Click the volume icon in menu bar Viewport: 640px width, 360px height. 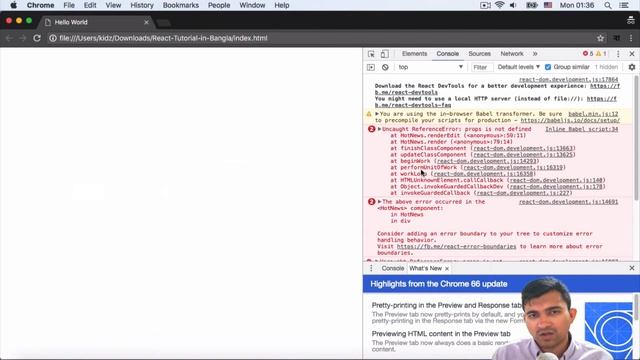click(x=513, y=5)
